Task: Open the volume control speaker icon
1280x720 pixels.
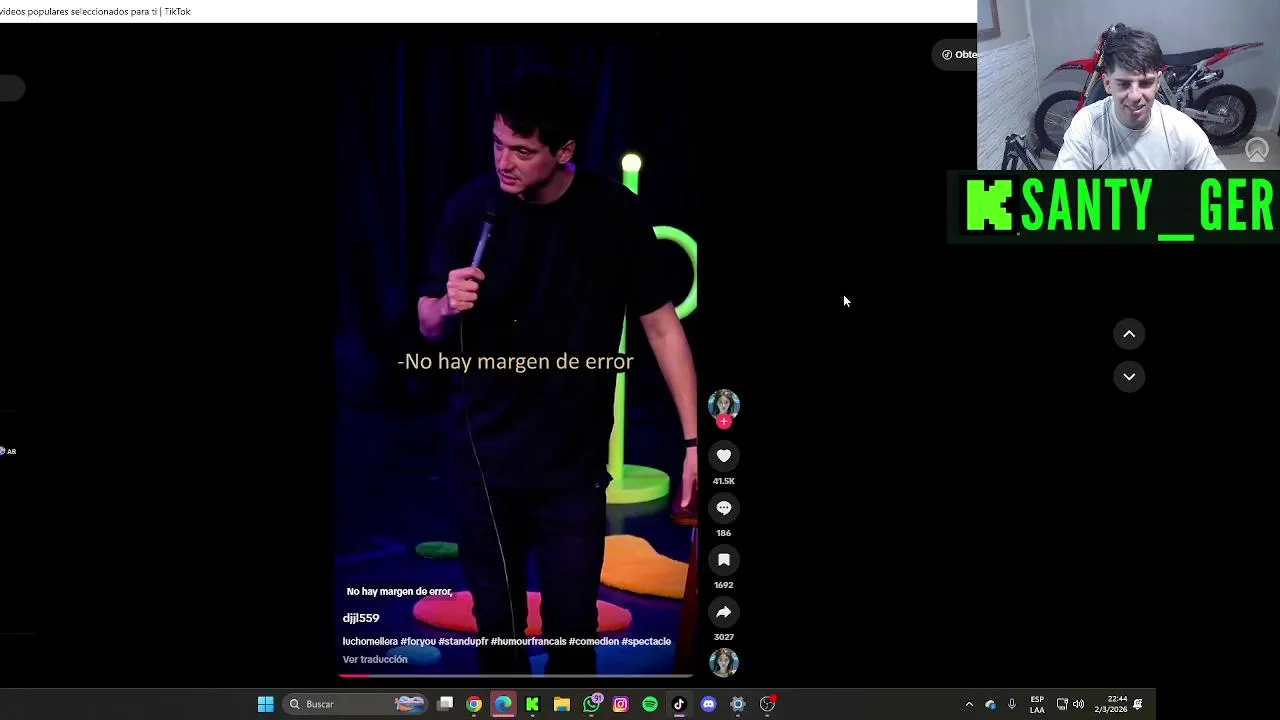Action: [x=1078, y=704]
